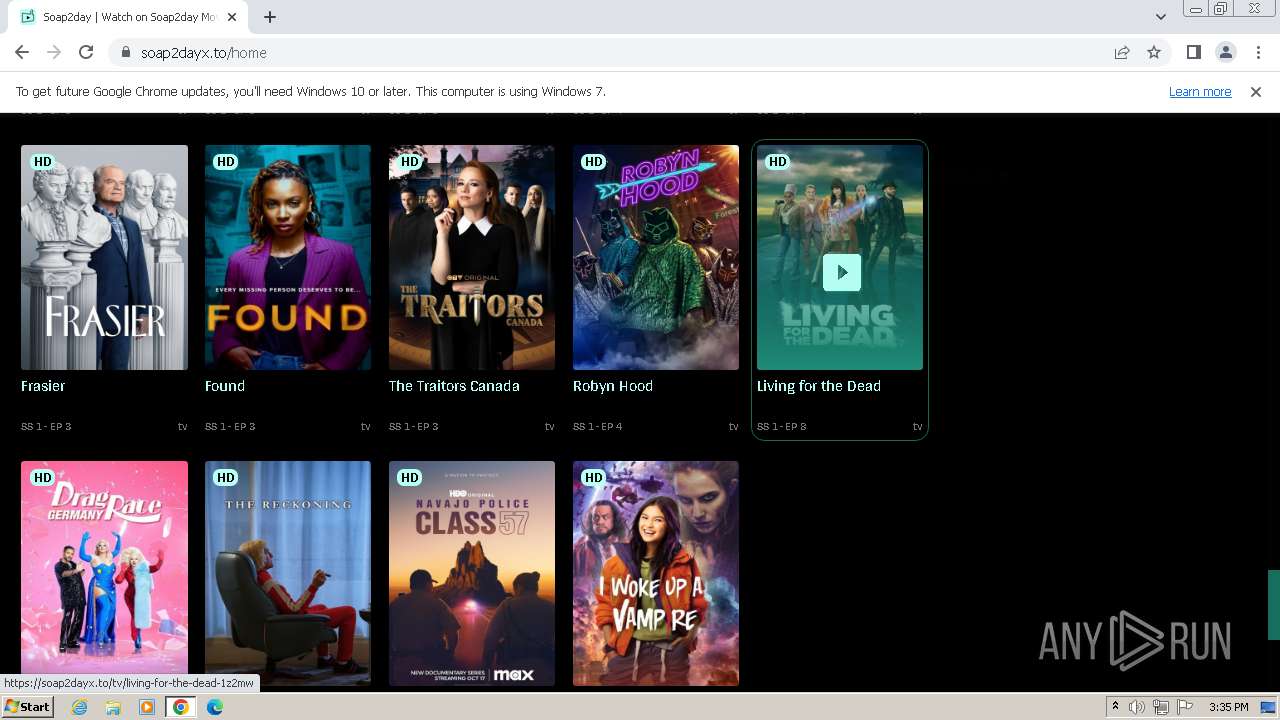
Task: Open the Action Center flag icon
Action: (x=1185, y=707)
